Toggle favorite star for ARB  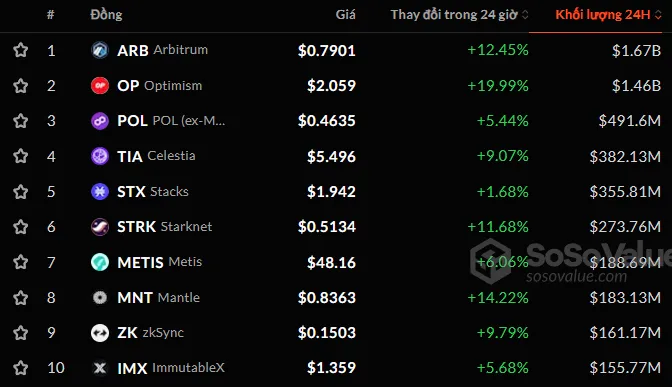point(21,50)
